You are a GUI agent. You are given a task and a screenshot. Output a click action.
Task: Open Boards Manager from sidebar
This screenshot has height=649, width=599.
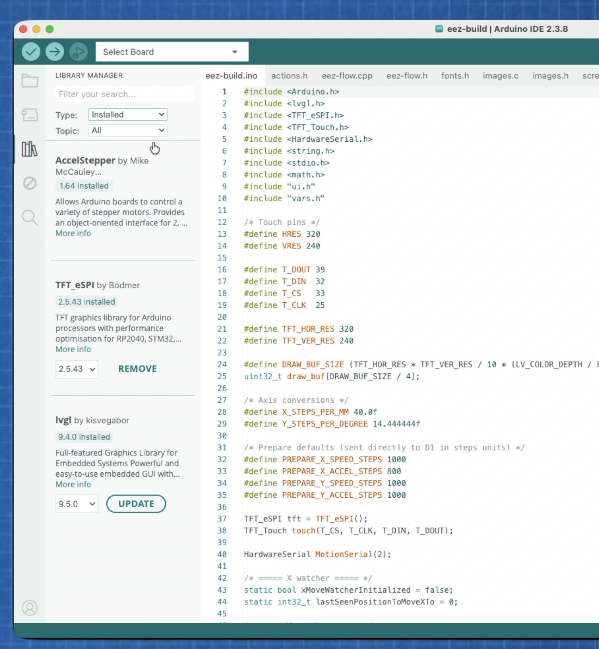tap(30, 114)
